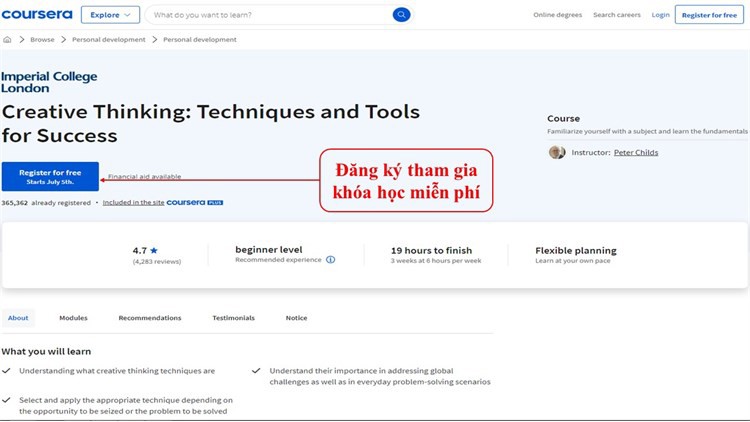Image resolution: width=750 pixels, height=422 pixels.
Task: Go to the Browse breadcrumb
Action: (42, 40)
